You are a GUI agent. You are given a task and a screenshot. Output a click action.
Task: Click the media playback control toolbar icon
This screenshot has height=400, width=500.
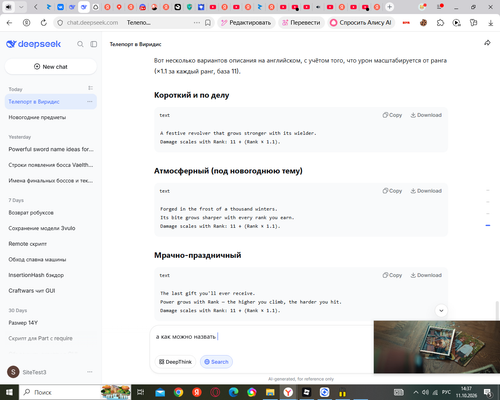[x=457, y=23]
